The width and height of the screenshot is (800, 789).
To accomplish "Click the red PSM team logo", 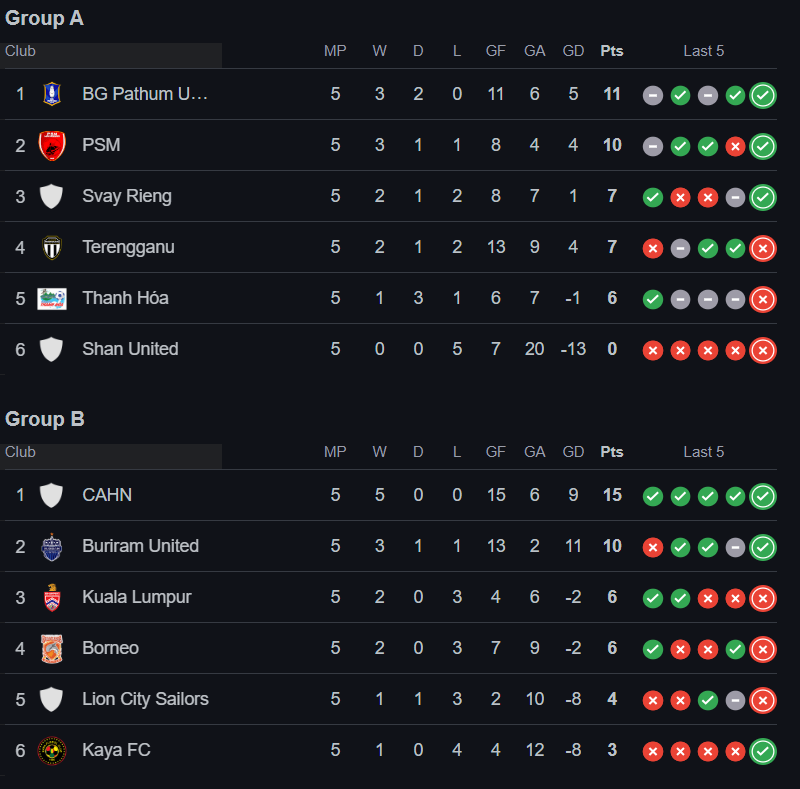I will pyautogui.click(x=52, y=145).
